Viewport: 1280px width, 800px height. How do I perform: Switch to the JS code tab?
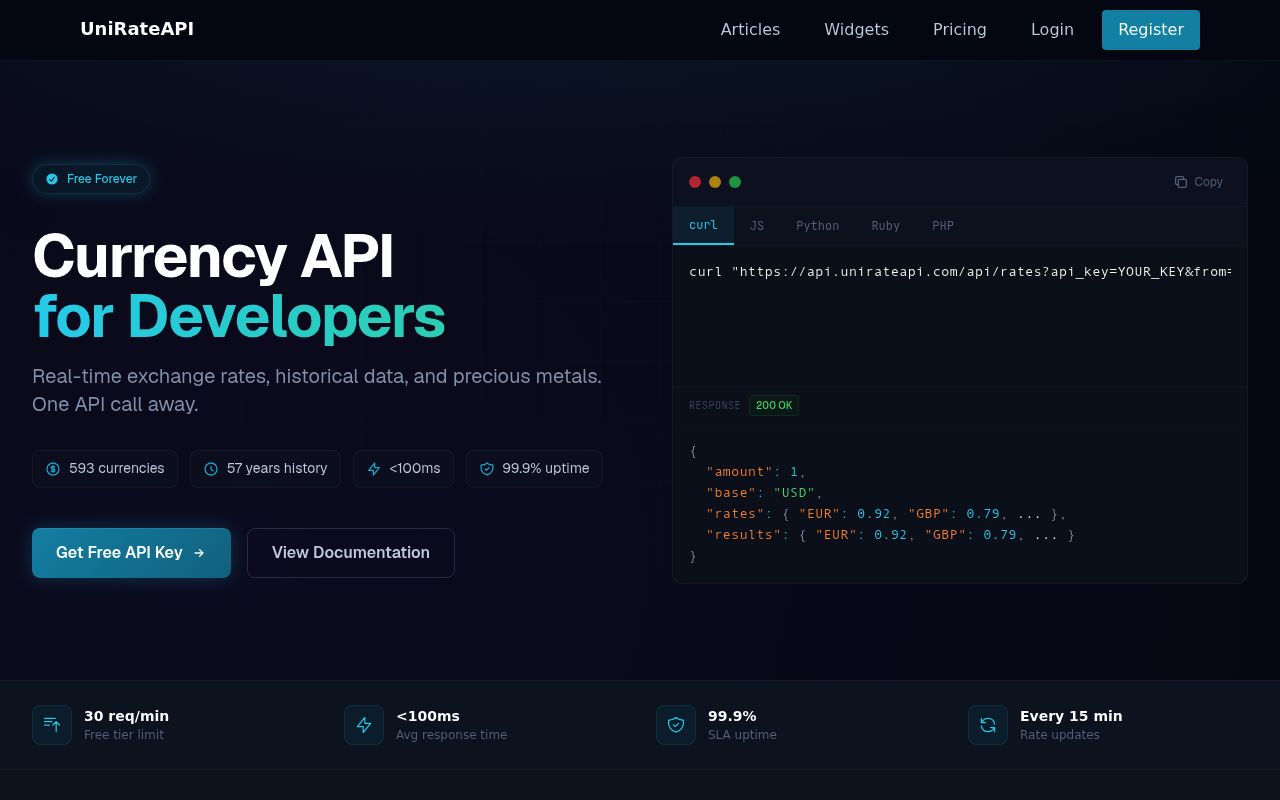click(757, 226)
